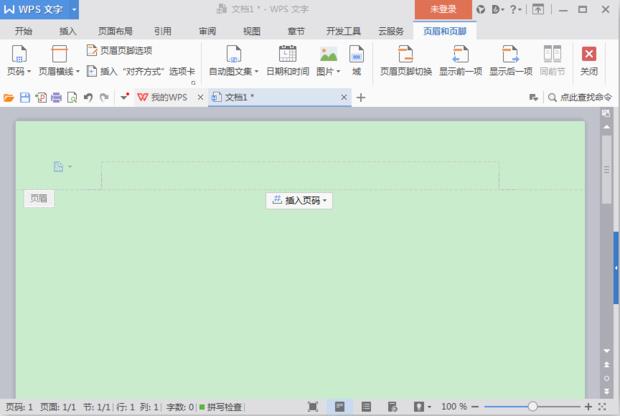Click the 未登录 login button
The width and height of the screenshot is (620, 416).
pos(442,9)
